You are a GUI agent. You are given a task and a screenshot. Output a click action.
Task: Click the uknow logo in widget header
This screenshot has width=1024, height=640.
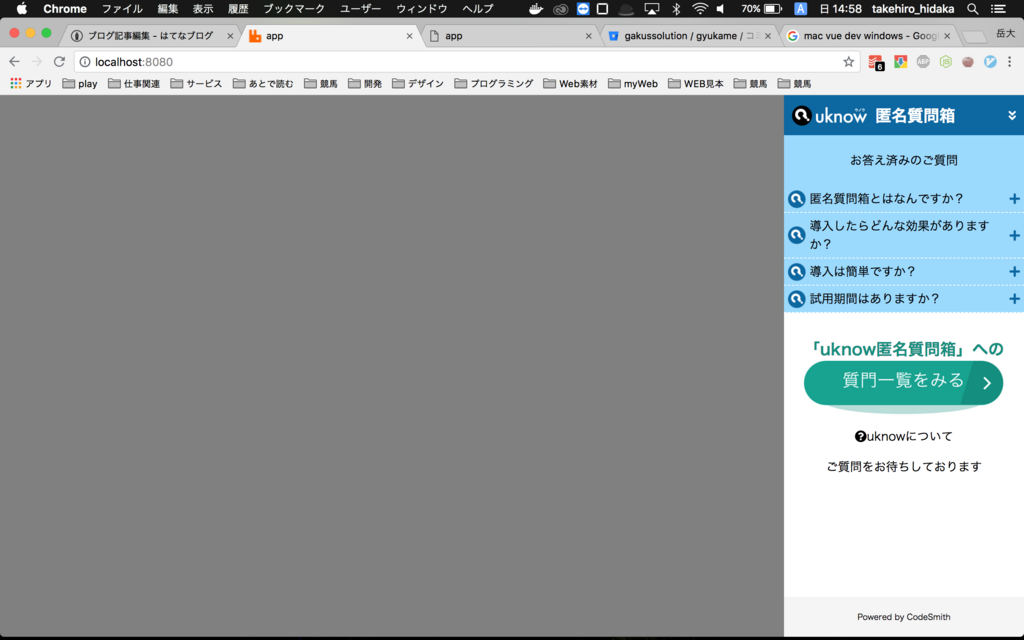click(829, 116)
